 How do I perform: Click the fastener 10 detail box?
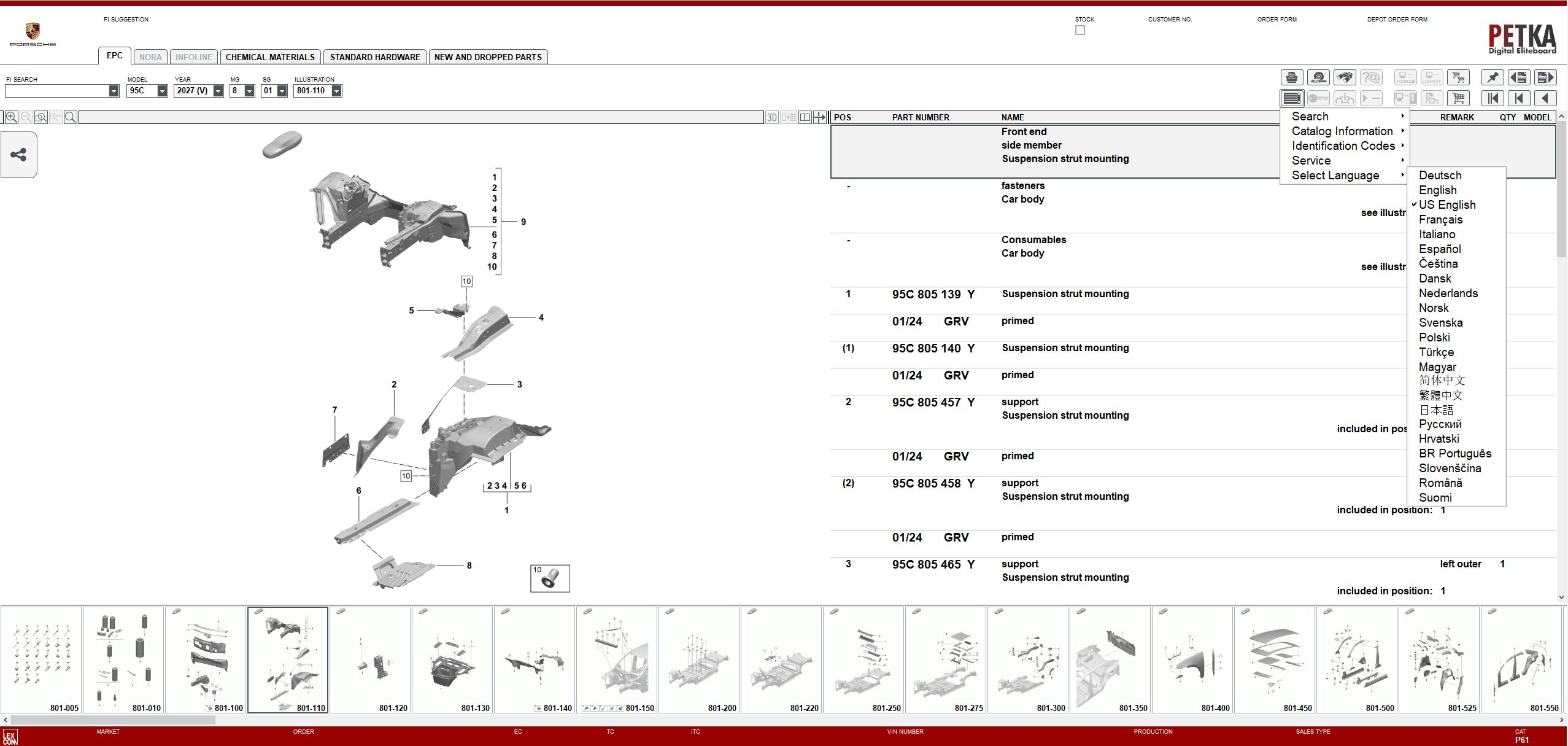tap(550, 578)
